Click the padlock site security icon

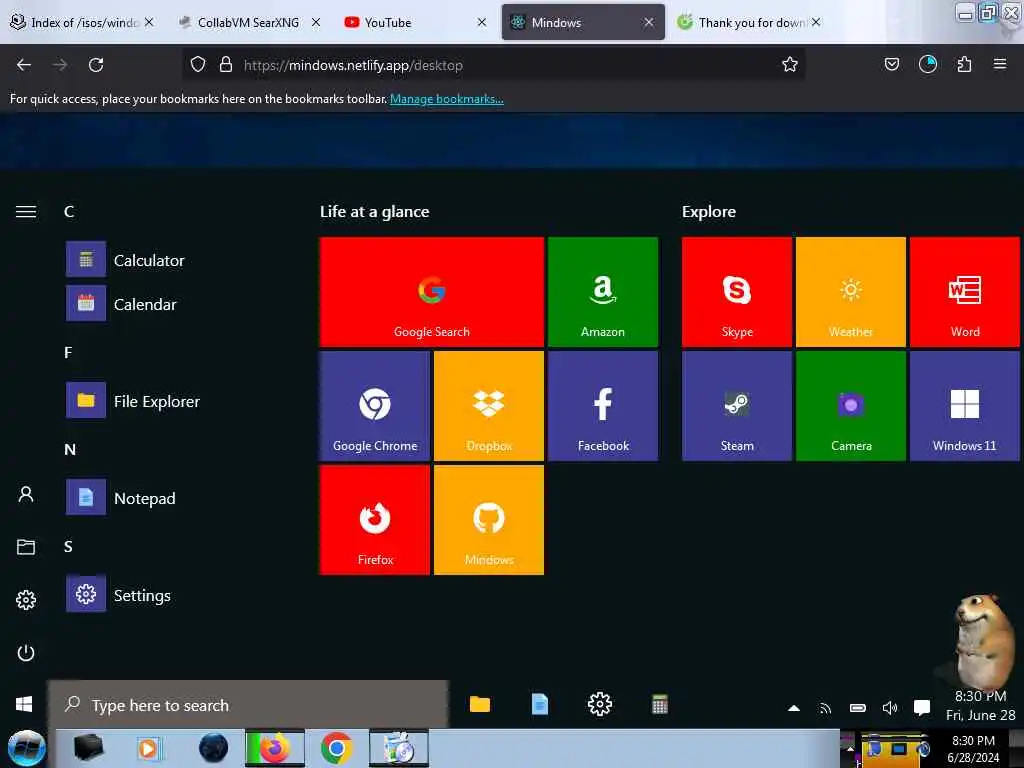click(x=226, y=64)
